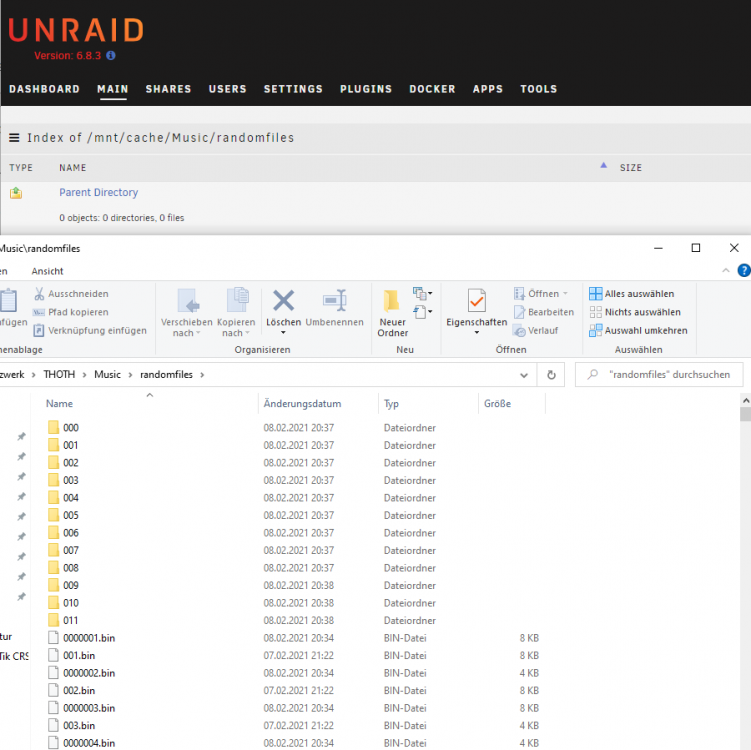The height and width of the screenshot is (750, 751).
Task: Click the Music breadcrumb
Action: click(x=107, y=375)
